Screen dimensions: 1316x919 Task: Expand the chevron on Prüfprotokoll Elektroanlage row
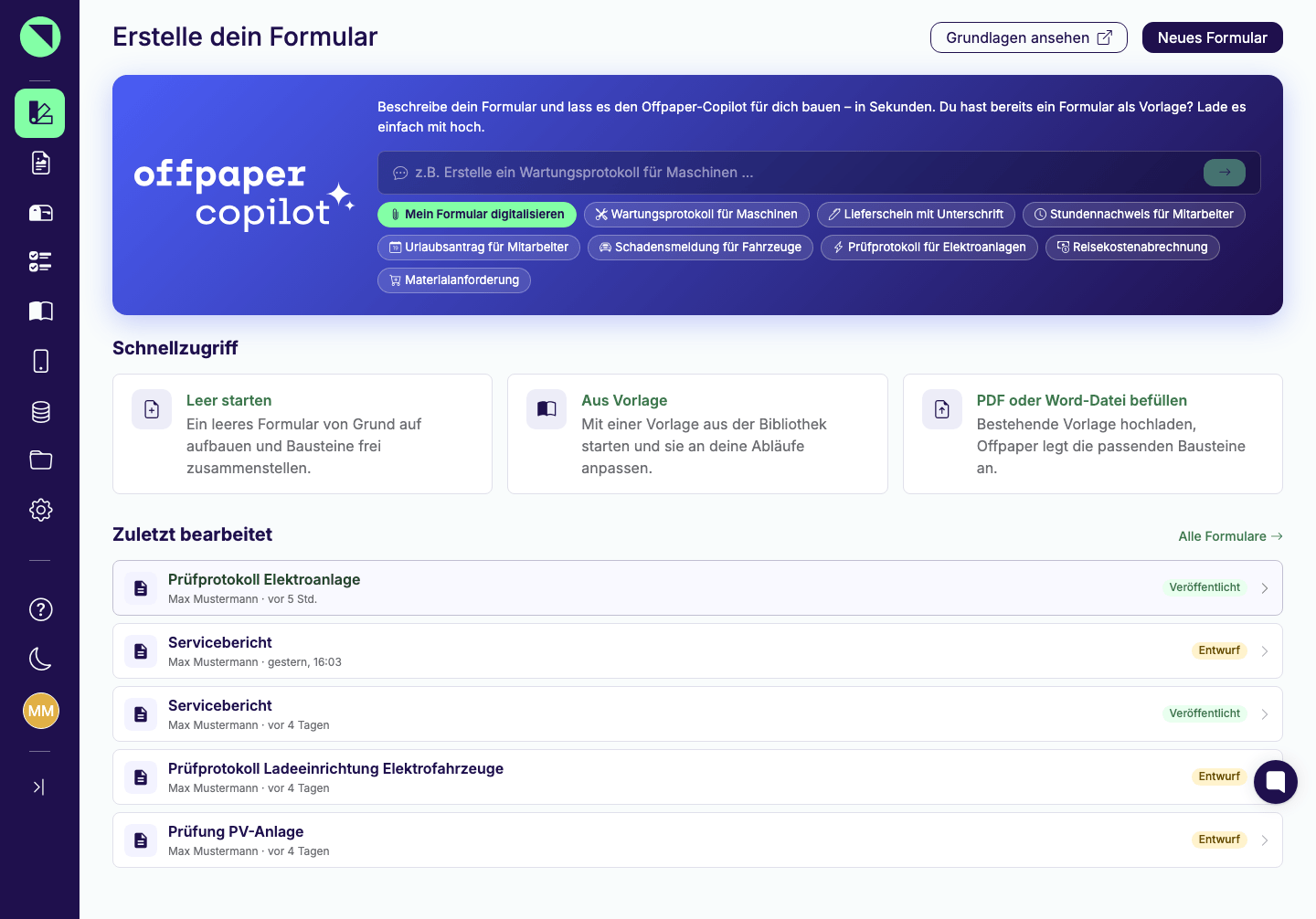(x=1265, y=588)
